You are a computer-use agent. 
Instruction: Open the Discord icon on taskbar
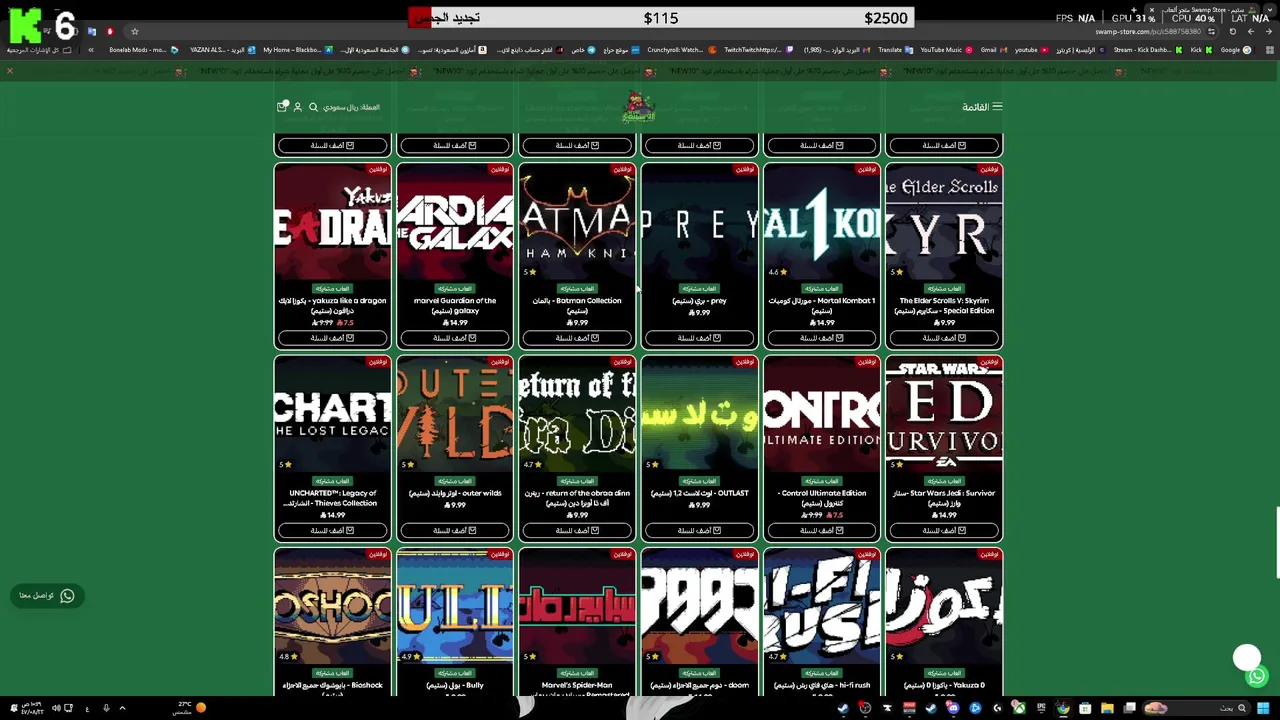pos(953,708)
